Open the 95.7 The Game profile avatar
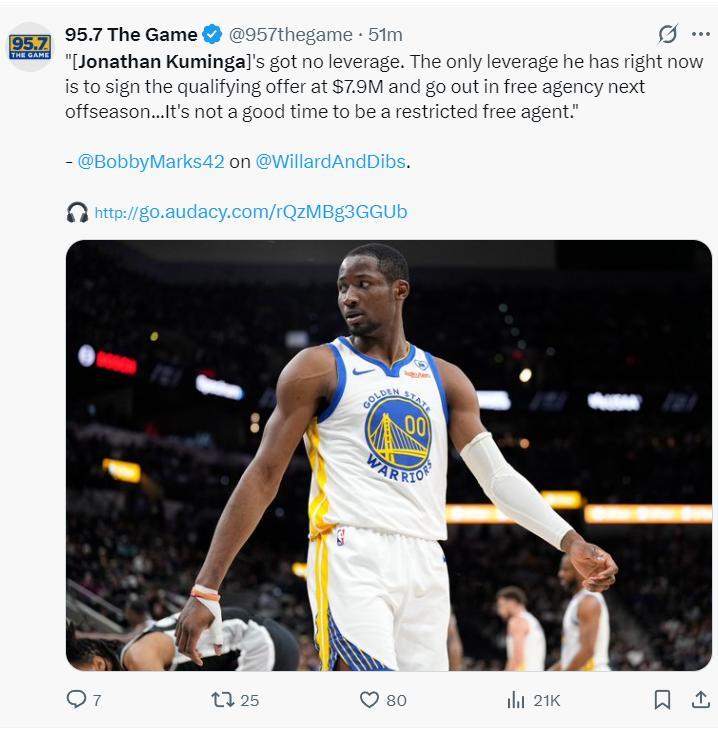The height and width of the screenshot is (730, 718). point(30,46)
